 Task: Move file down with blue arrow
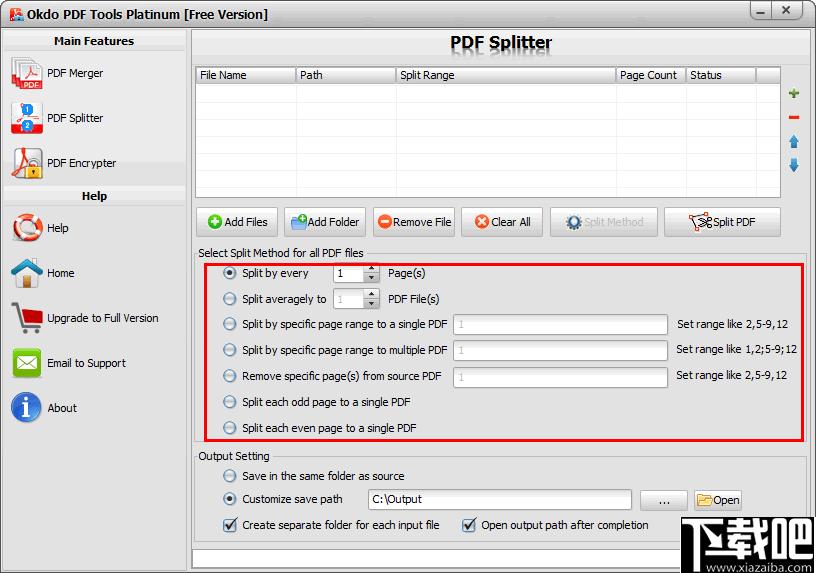click(x=794, y=166)
